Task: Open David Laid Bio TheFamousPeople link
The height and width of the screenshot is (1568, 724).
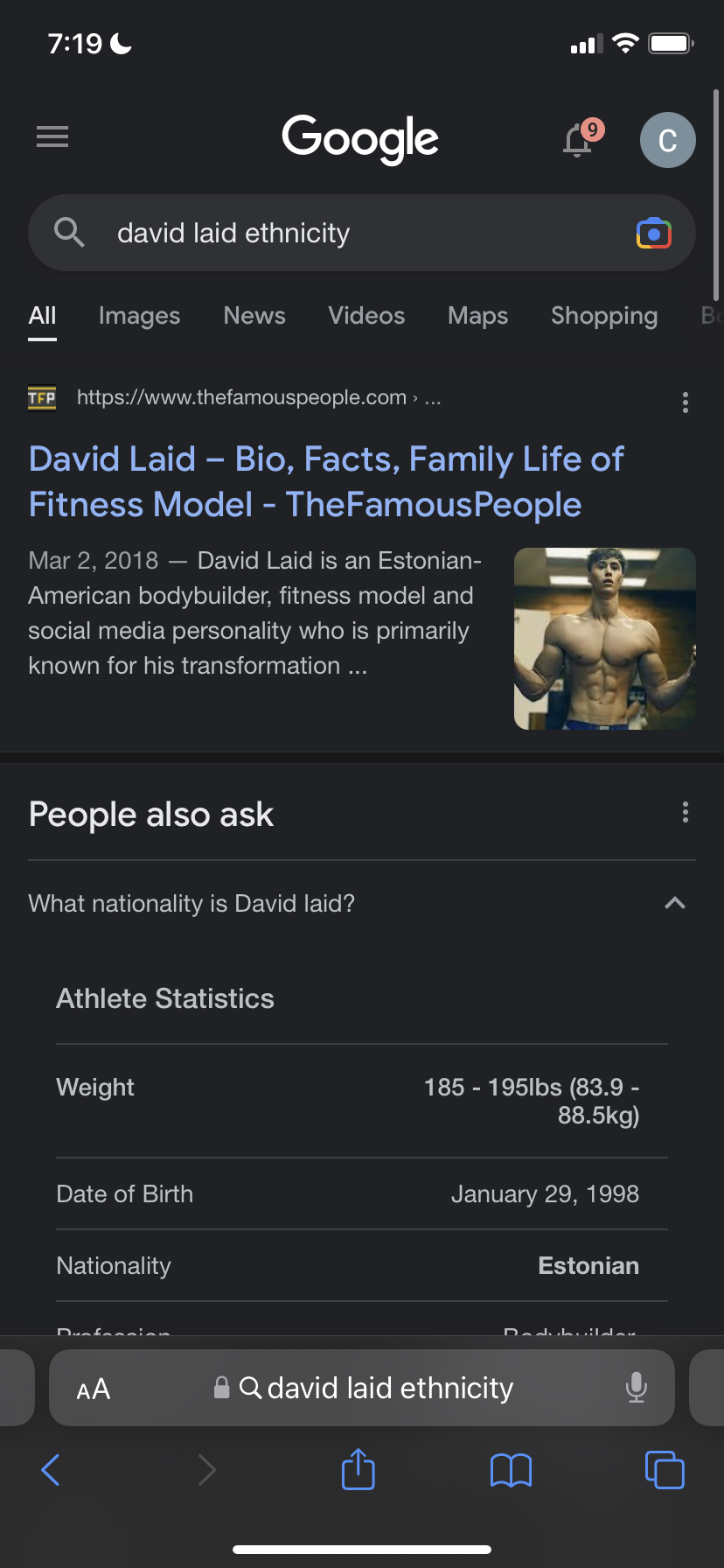Action: click(x=326, y=482)
